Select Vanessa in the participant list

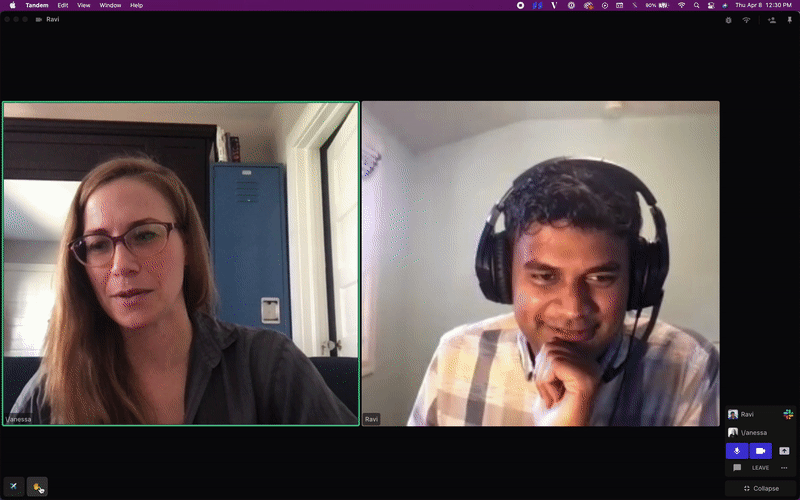point(753,433)
